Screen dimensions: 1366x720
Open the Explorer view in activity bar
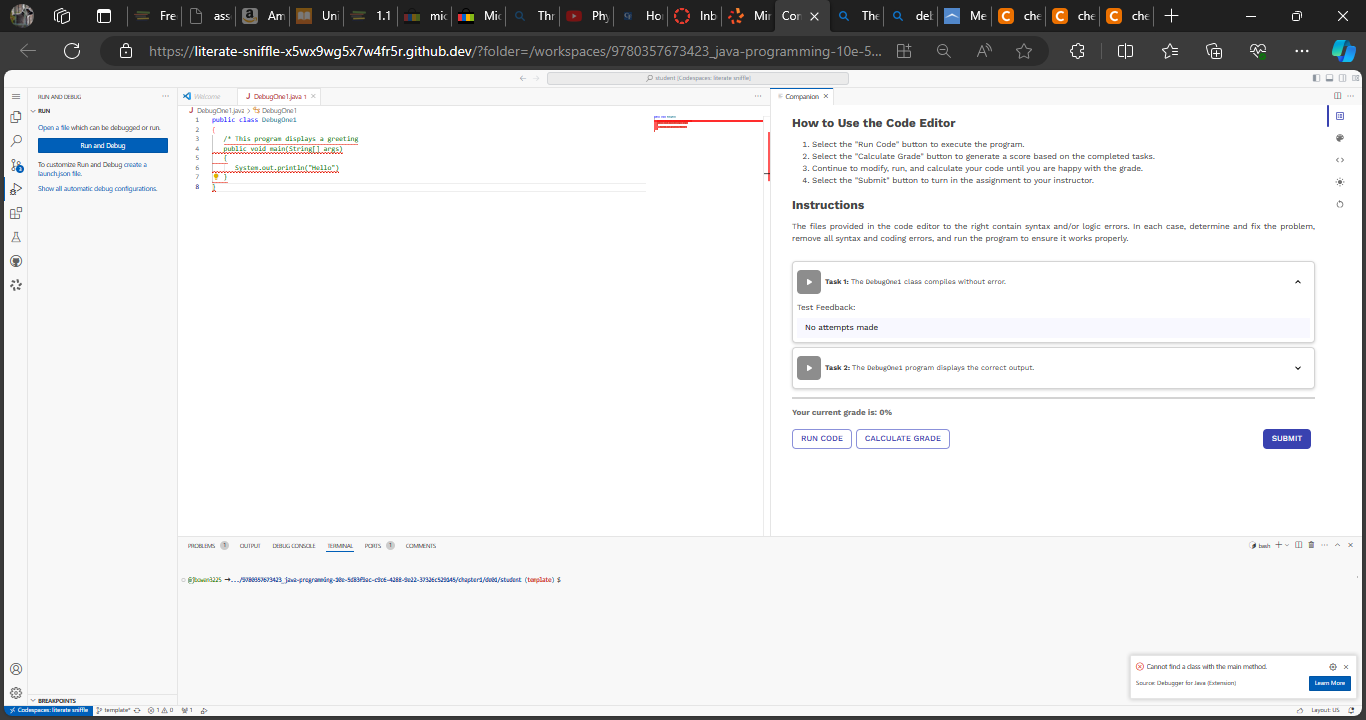point(16,117)
